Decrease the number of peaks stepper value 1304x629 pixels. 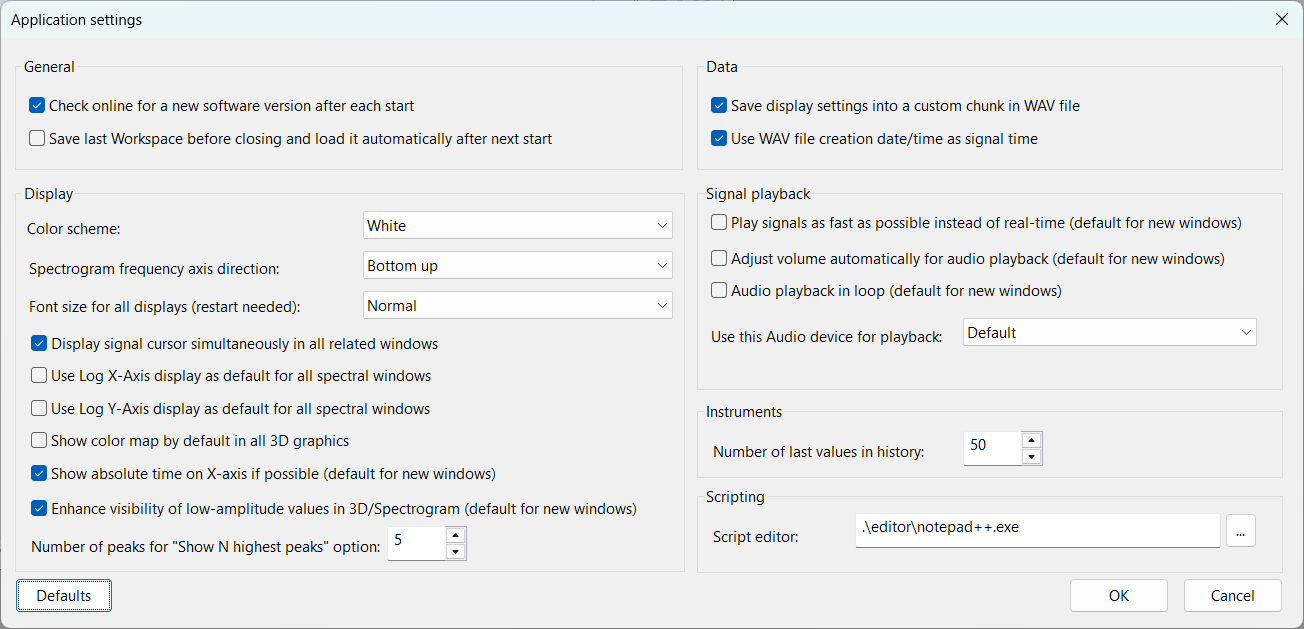(x=455, y=551)
